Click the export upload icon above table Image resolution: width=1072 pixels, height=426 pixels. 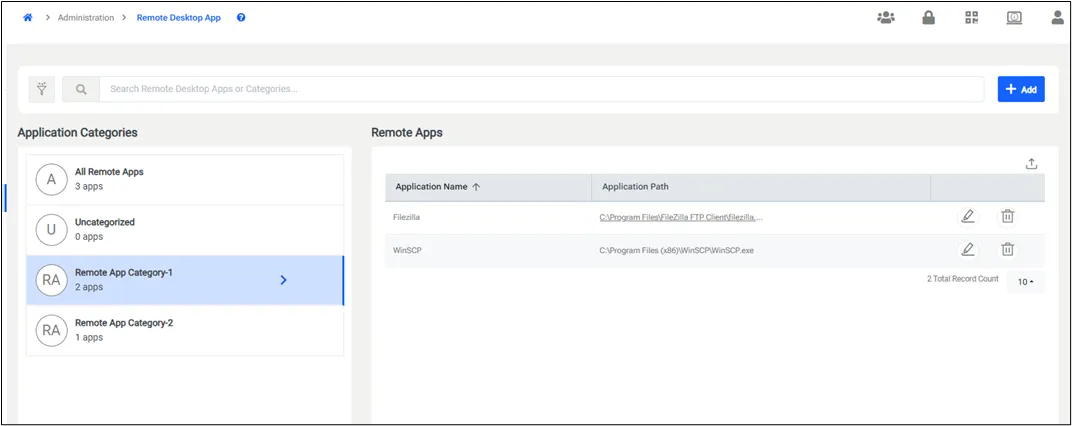(1032, 163)
